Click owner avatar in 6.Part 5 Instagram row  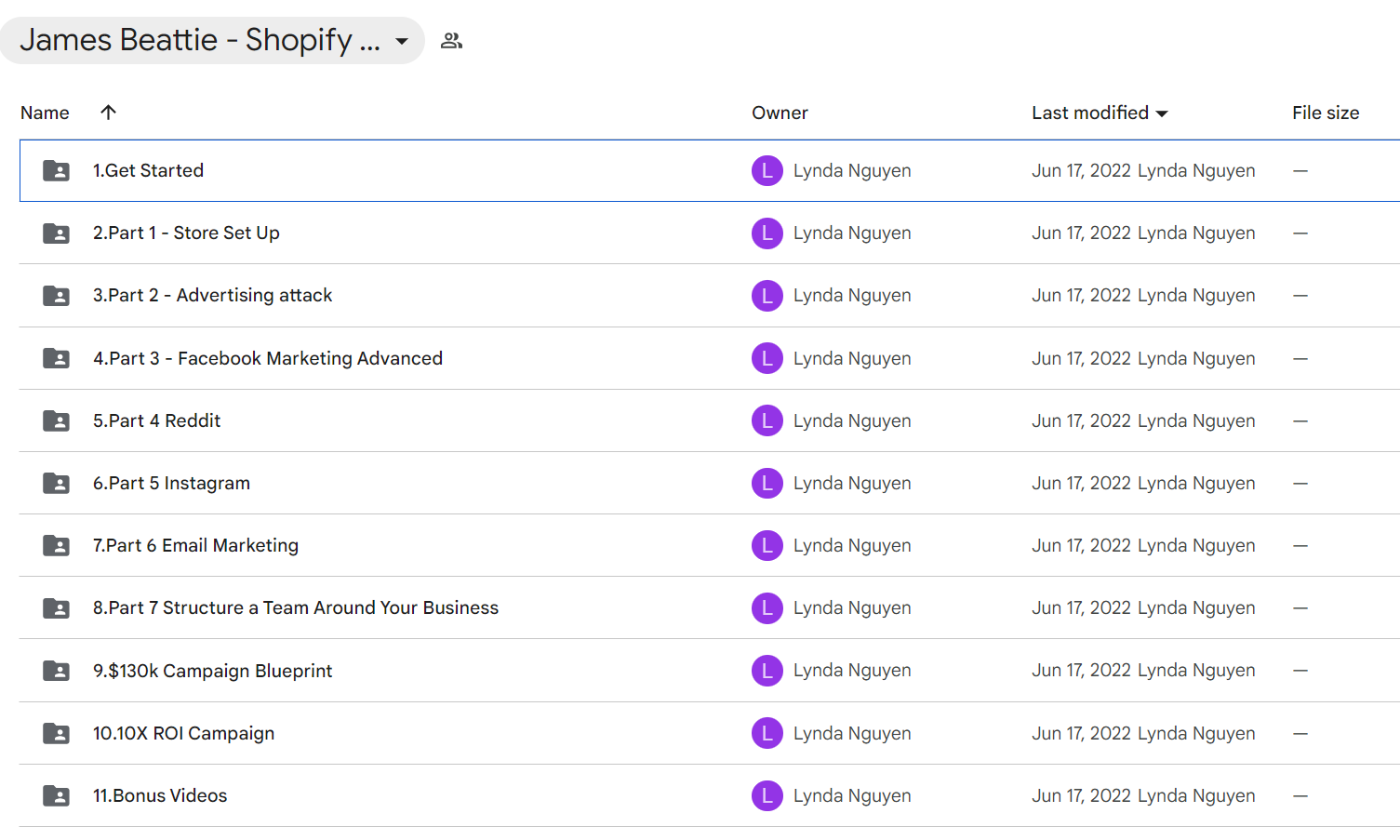(x=767, y=483)
